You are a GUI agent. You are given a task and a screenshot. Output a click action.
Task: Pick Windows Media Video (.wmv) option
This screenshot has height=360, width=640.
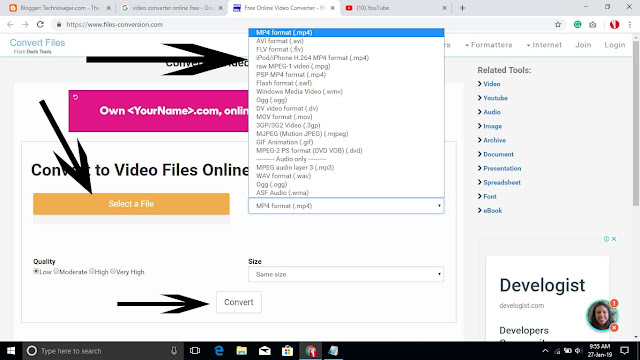346,91
